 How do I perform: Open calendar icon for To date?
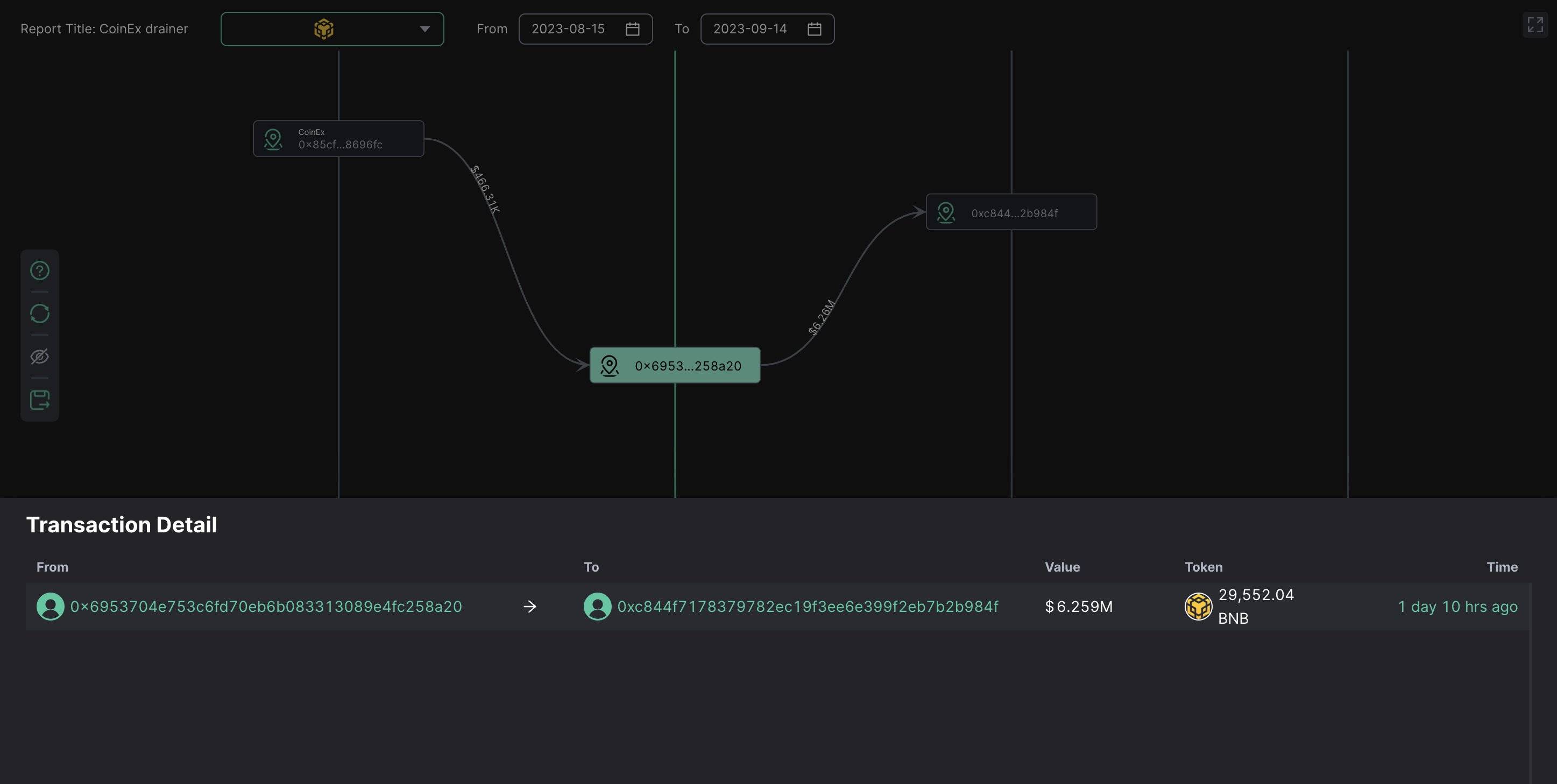coord(815,29)
